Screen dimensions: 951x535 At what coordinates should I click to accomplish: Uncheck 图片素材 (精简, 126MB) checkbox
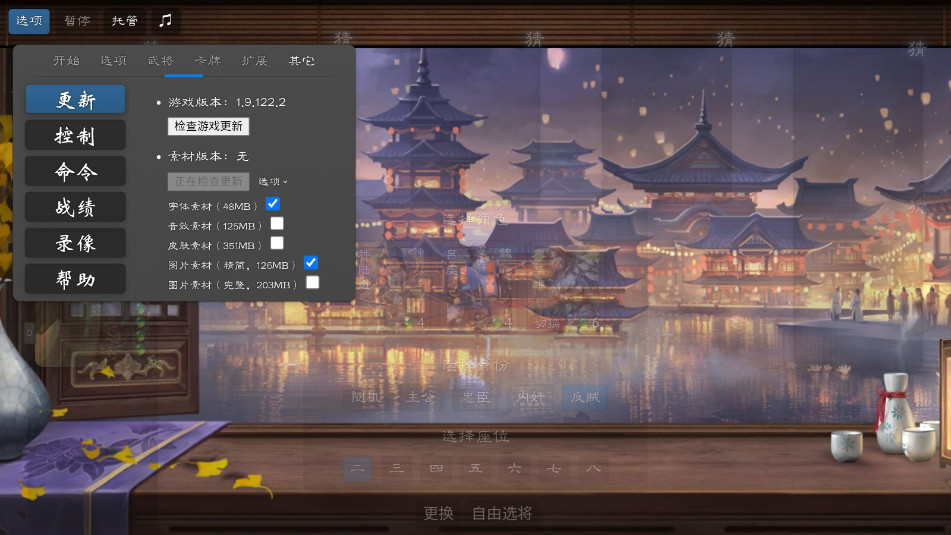pyautogui.click(x=311, y=263)
